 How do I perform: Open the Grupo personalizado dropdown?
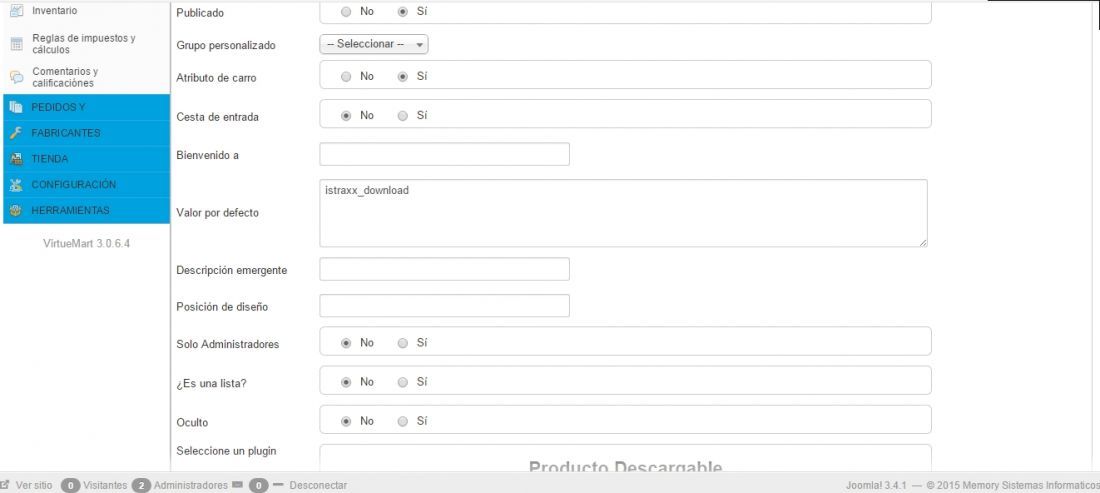(374, 44)
